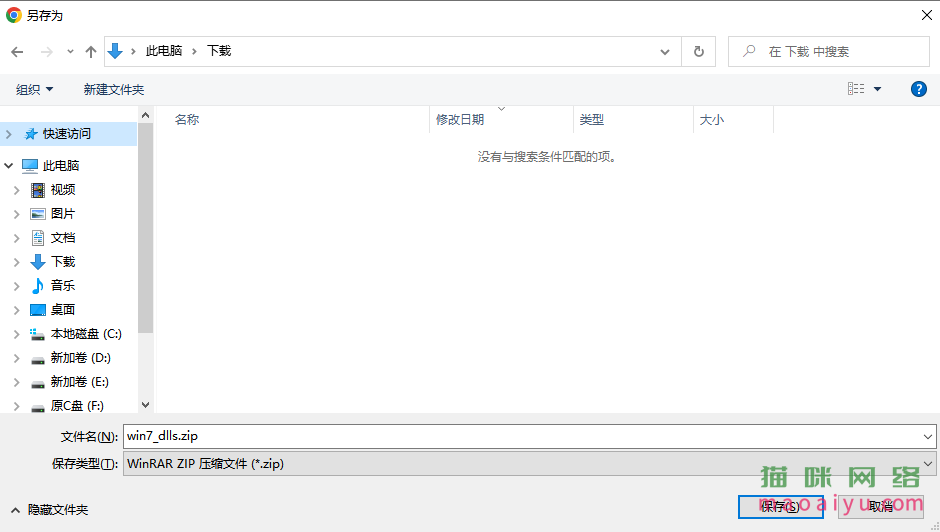
Task: Go up one folder level
Action: [91, 52]
